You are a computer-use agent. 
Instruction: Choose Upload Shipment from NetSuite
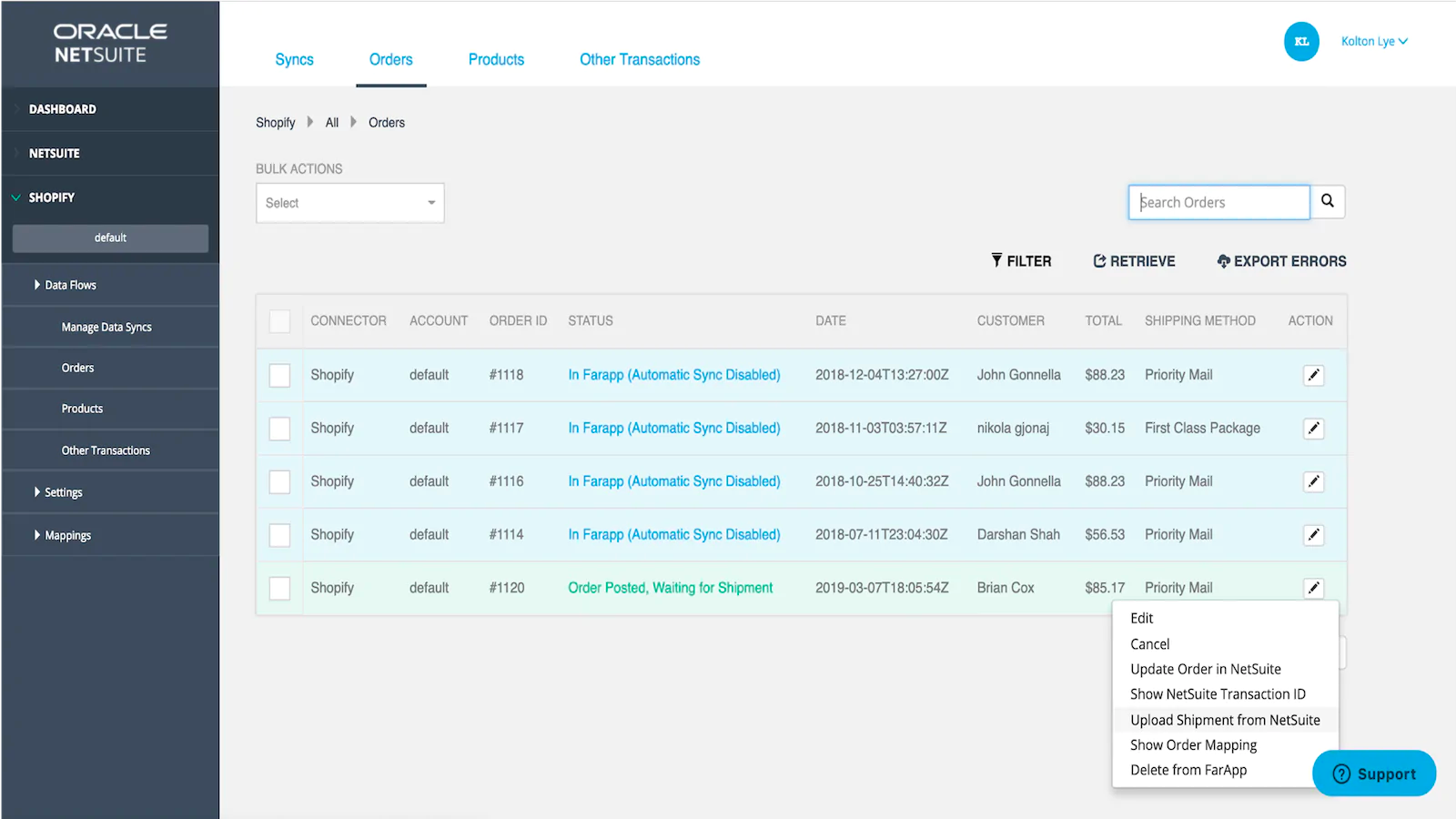[1225, 720]
